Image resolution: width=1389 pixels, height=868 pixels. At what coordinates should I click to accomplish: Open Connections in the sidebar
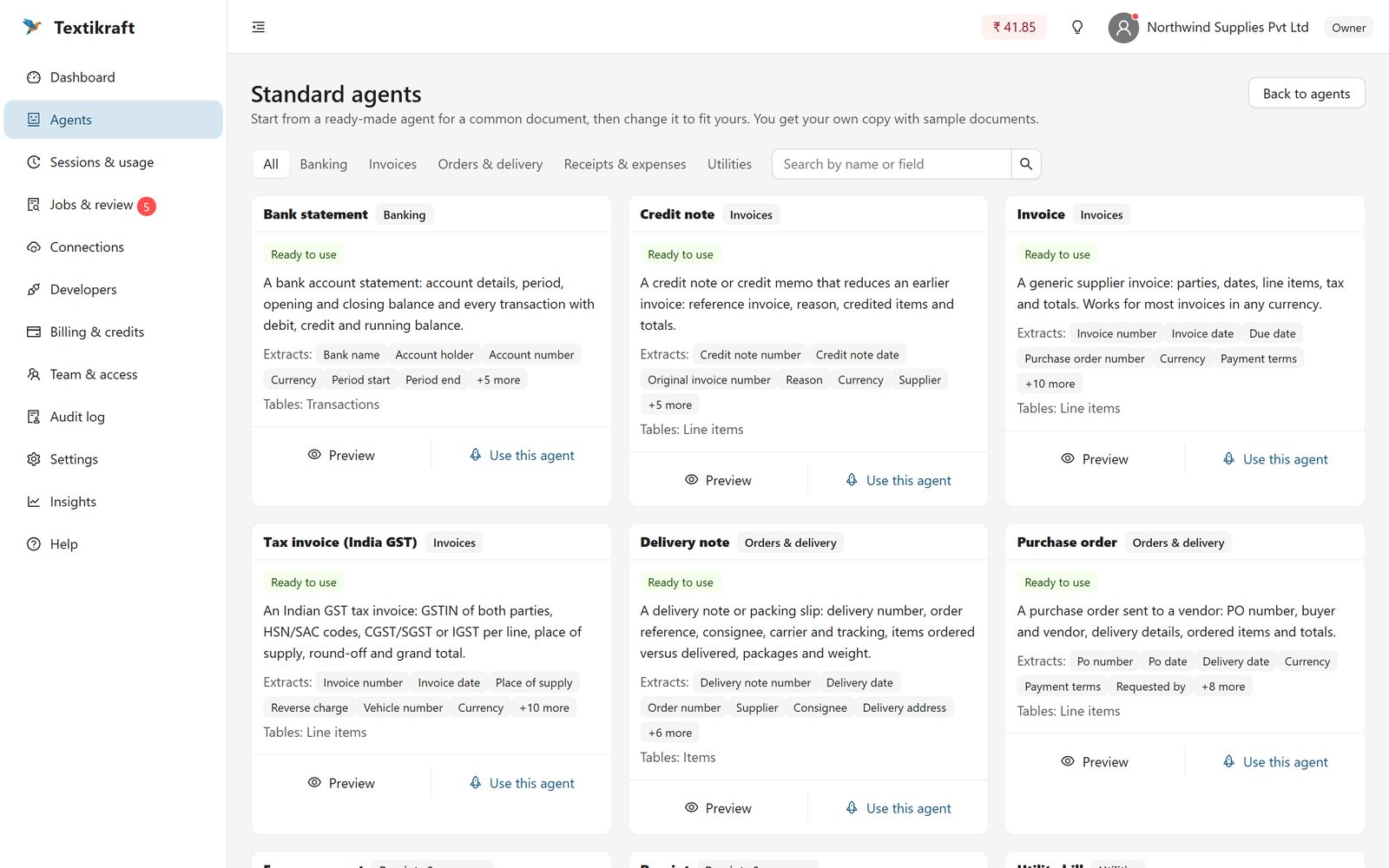[113, 247]
